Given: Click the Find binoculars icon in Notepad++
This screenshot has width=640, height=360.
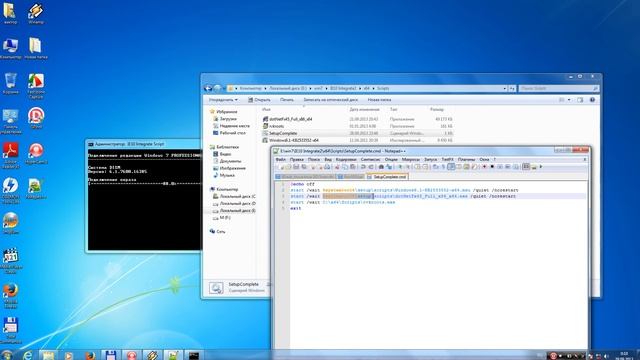Looking at the screenshot, I should (x=381, y=167).
